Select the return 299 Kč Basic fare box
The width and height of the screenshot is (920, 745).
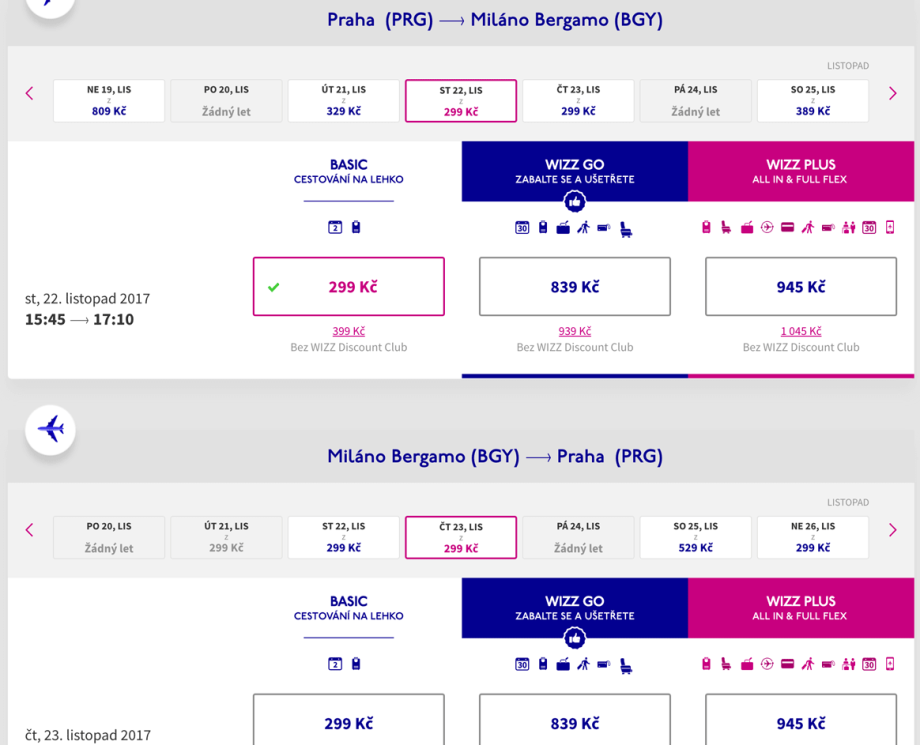(348, 723)
